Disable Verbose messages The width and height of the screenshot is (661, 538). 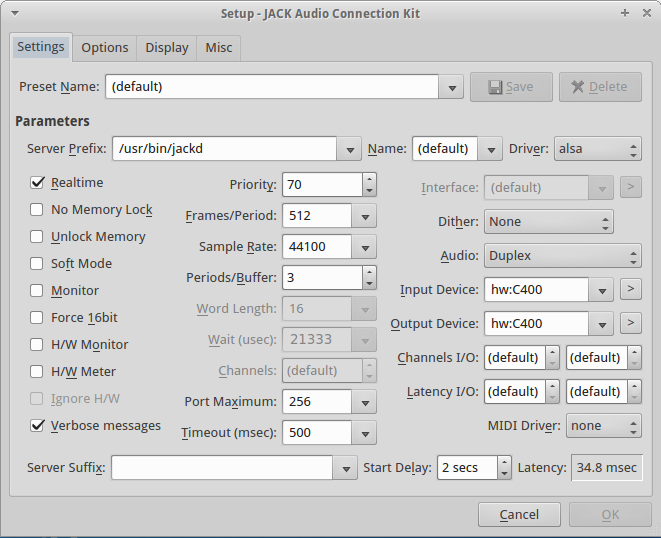click(37, 425)
